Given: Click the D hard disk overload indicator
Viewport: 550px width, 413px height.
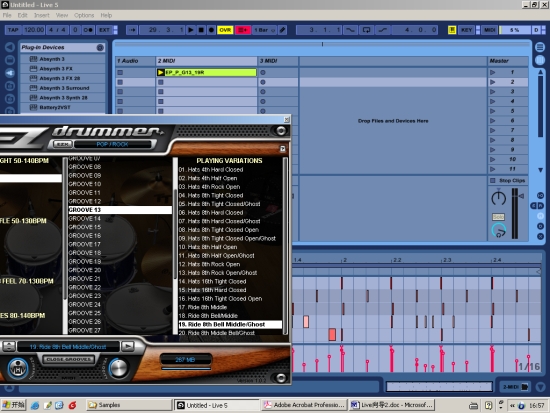Looking at the screenshot, I should coord(536,30).
